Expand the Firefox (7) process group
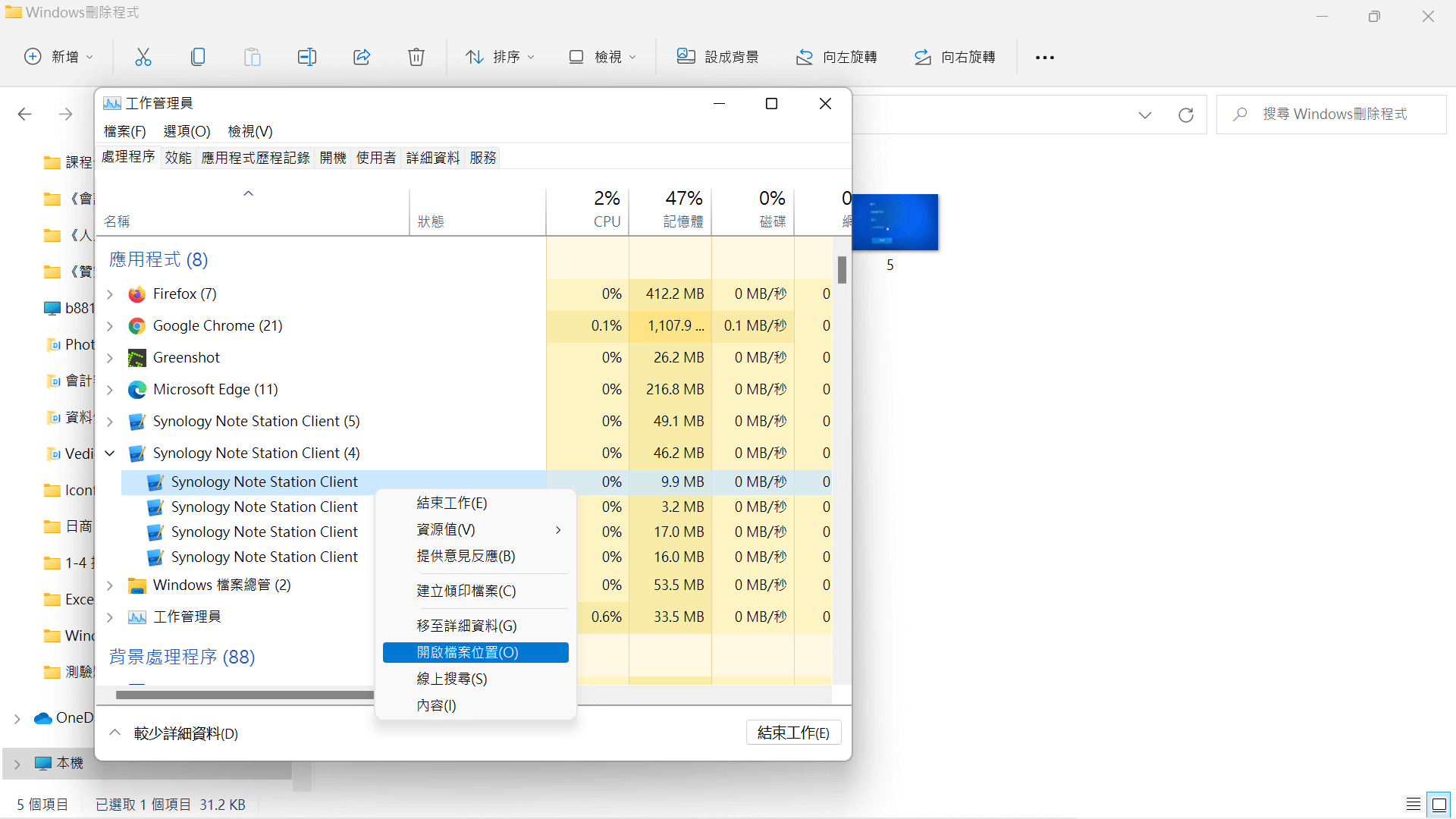The width and height of the screenshot is (1456, 819). [x=110, y=294]
